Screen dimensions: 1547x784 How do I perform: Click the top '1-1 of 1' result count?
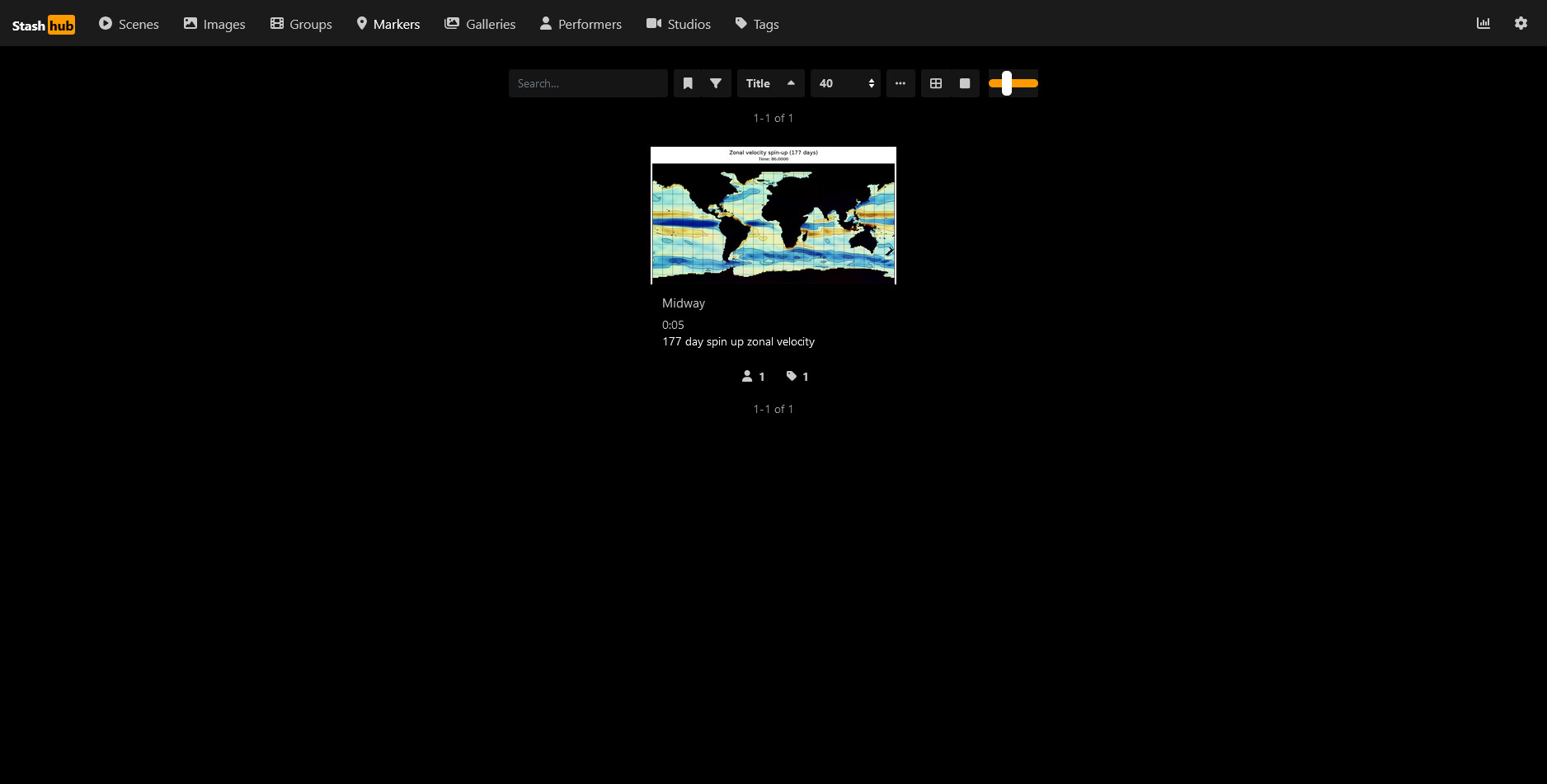tap(773, 118)
